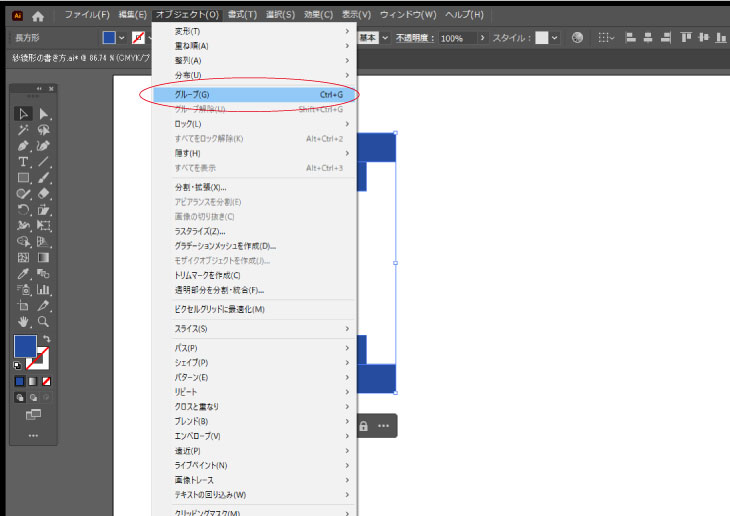Viewport: 730px width, 516px height.
Task: Select the Blend tool
Action: coord(44,274)
